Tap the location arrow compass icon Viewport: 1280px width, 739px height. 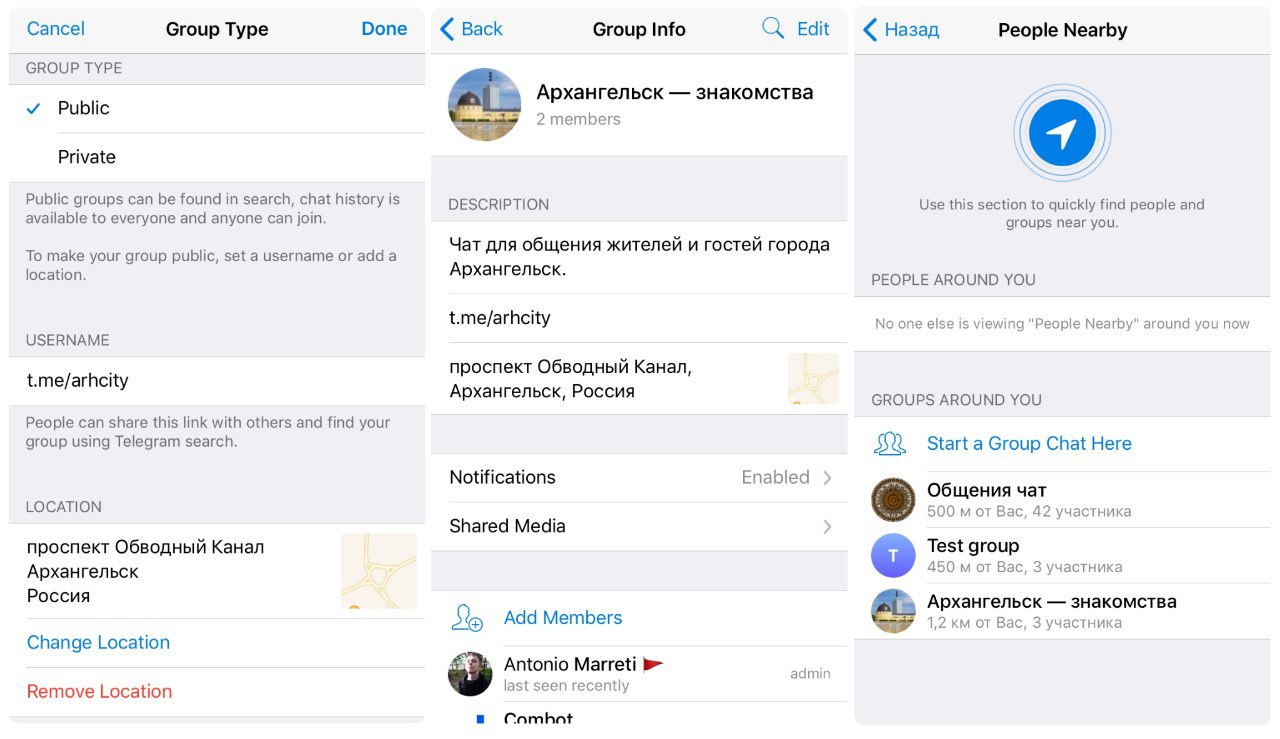1062,133
